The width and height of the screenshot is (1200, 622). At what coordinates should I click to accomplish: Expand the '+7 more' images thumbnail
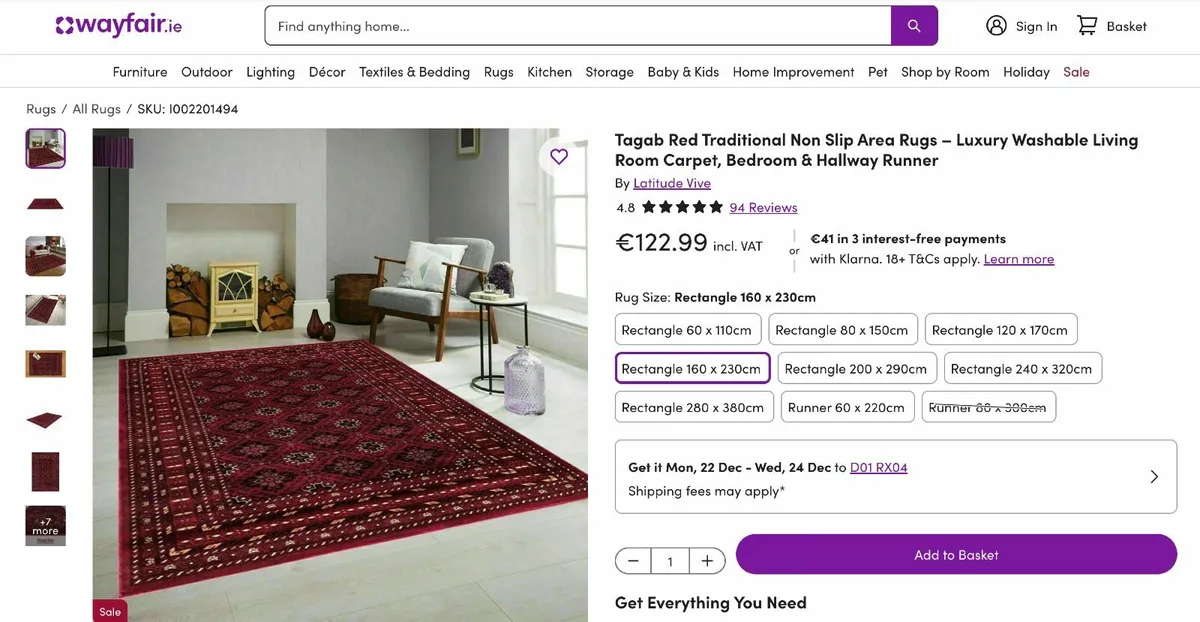point(45,525)
